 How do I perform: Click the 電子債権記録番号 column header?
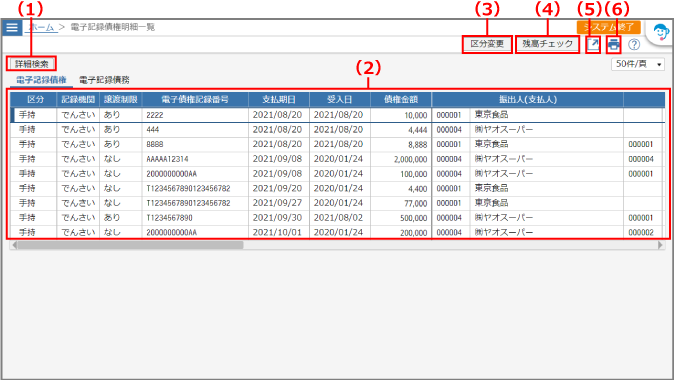point(195,99)
